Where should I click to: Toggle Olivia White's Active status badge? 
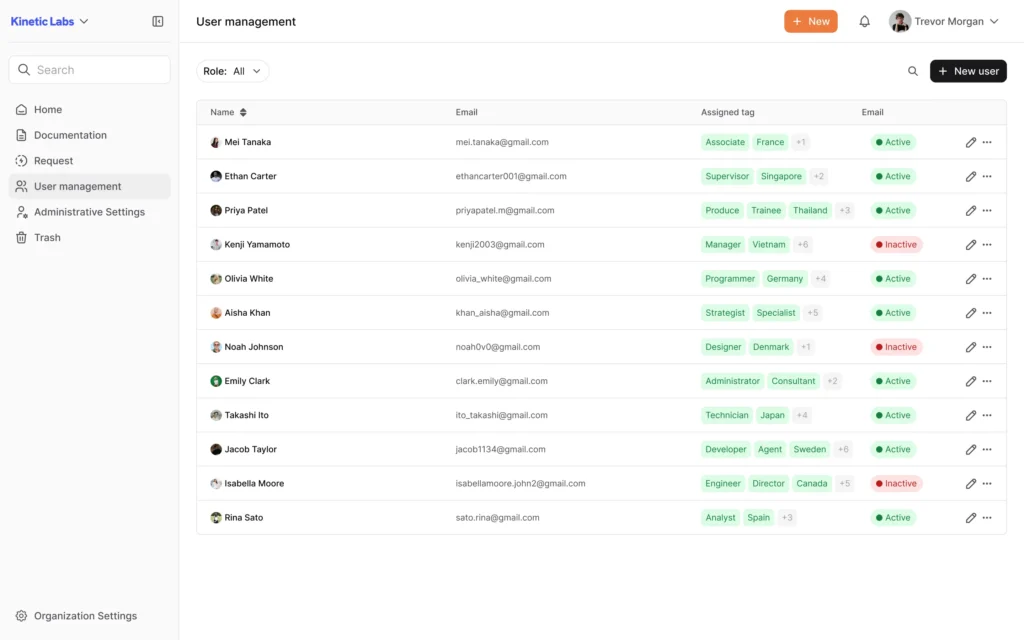(892, 278)
